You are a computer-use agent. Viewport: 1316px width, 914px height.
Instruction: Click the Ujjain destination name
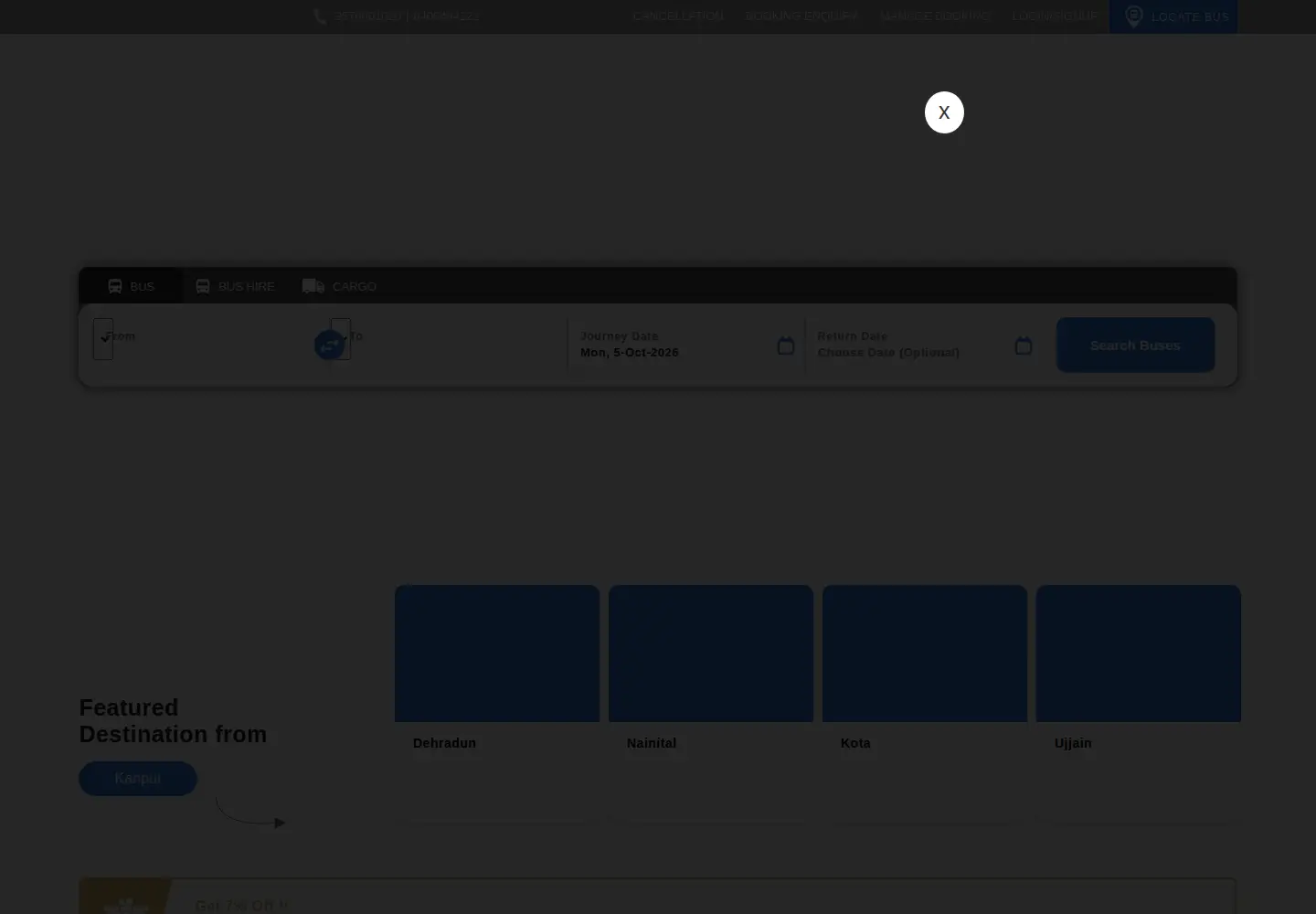1073,743
